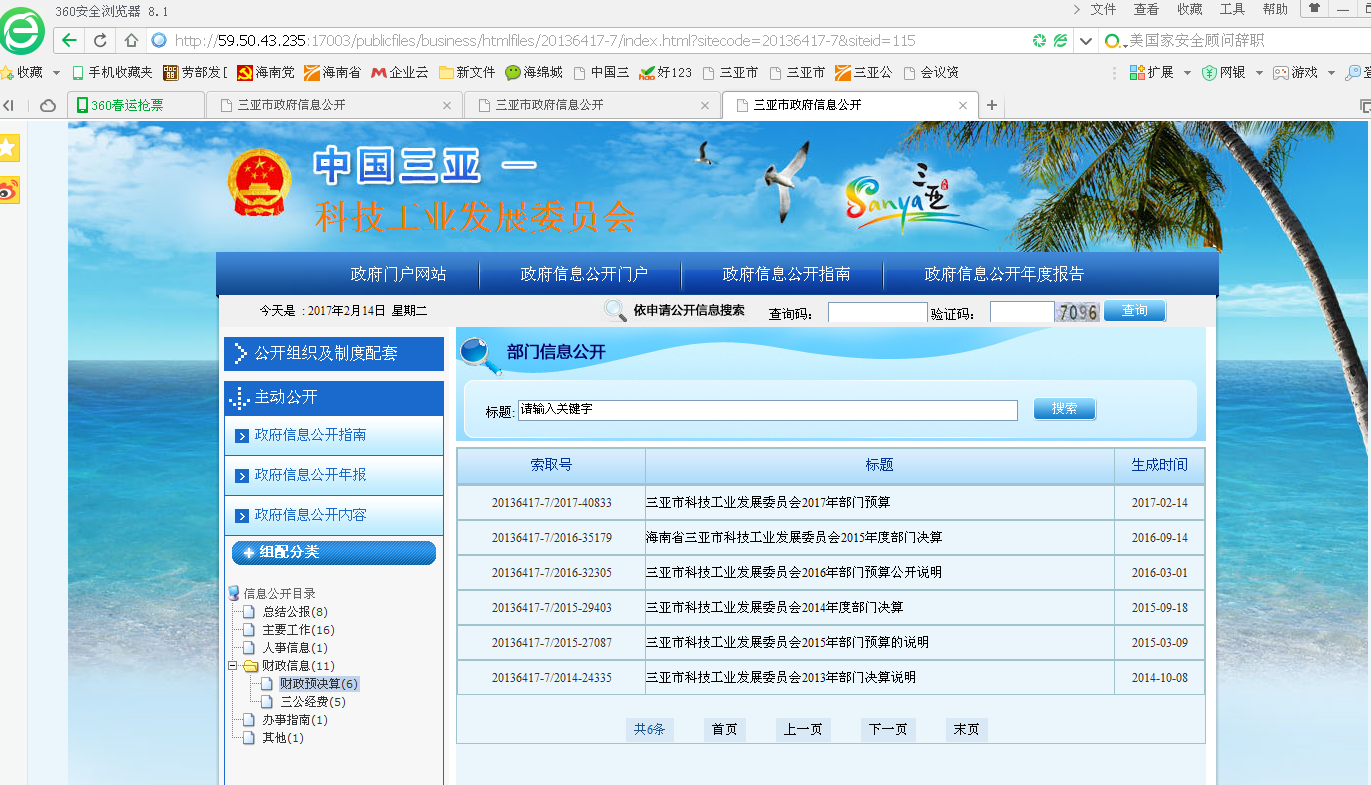Click the 搜索 button
This screenshot has width=1371, height=785.
pos(1065,409)
